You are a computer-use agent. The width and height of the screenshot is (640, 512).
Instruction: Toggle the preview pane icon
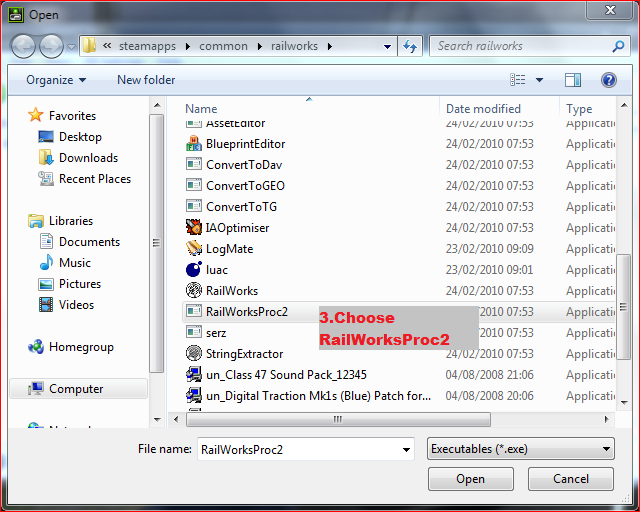click(x=573, y=80)
